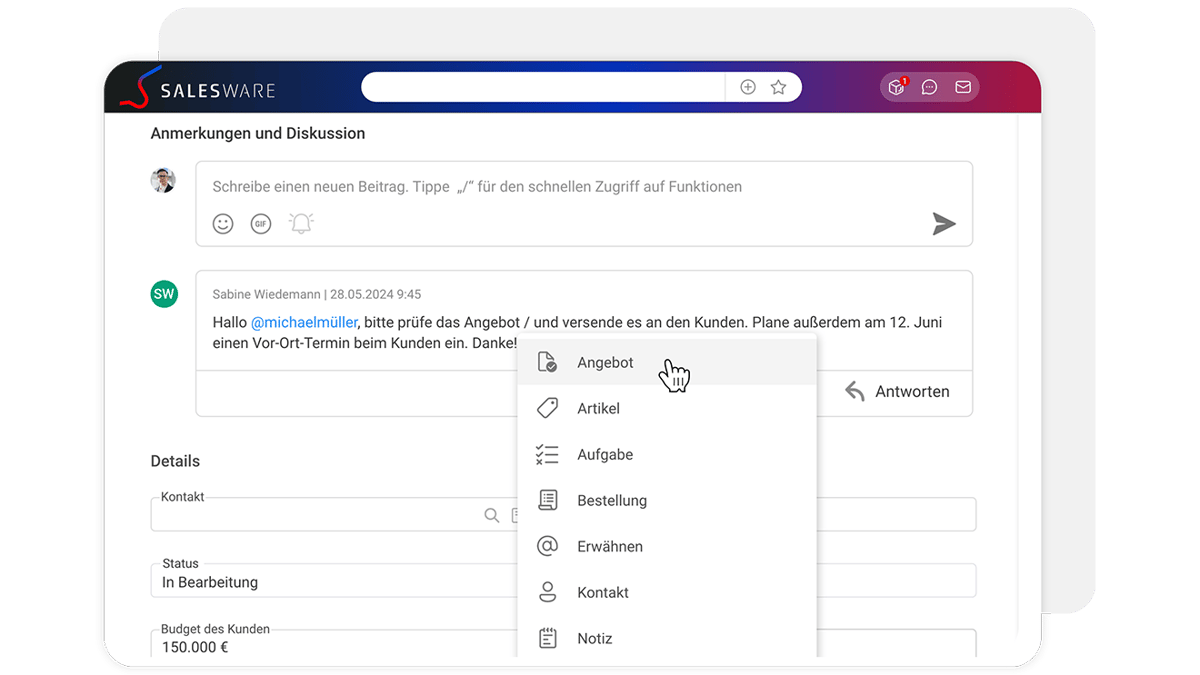Open the GIF picker icon
Screen dimensions: 1200x675
pos(261,224)
